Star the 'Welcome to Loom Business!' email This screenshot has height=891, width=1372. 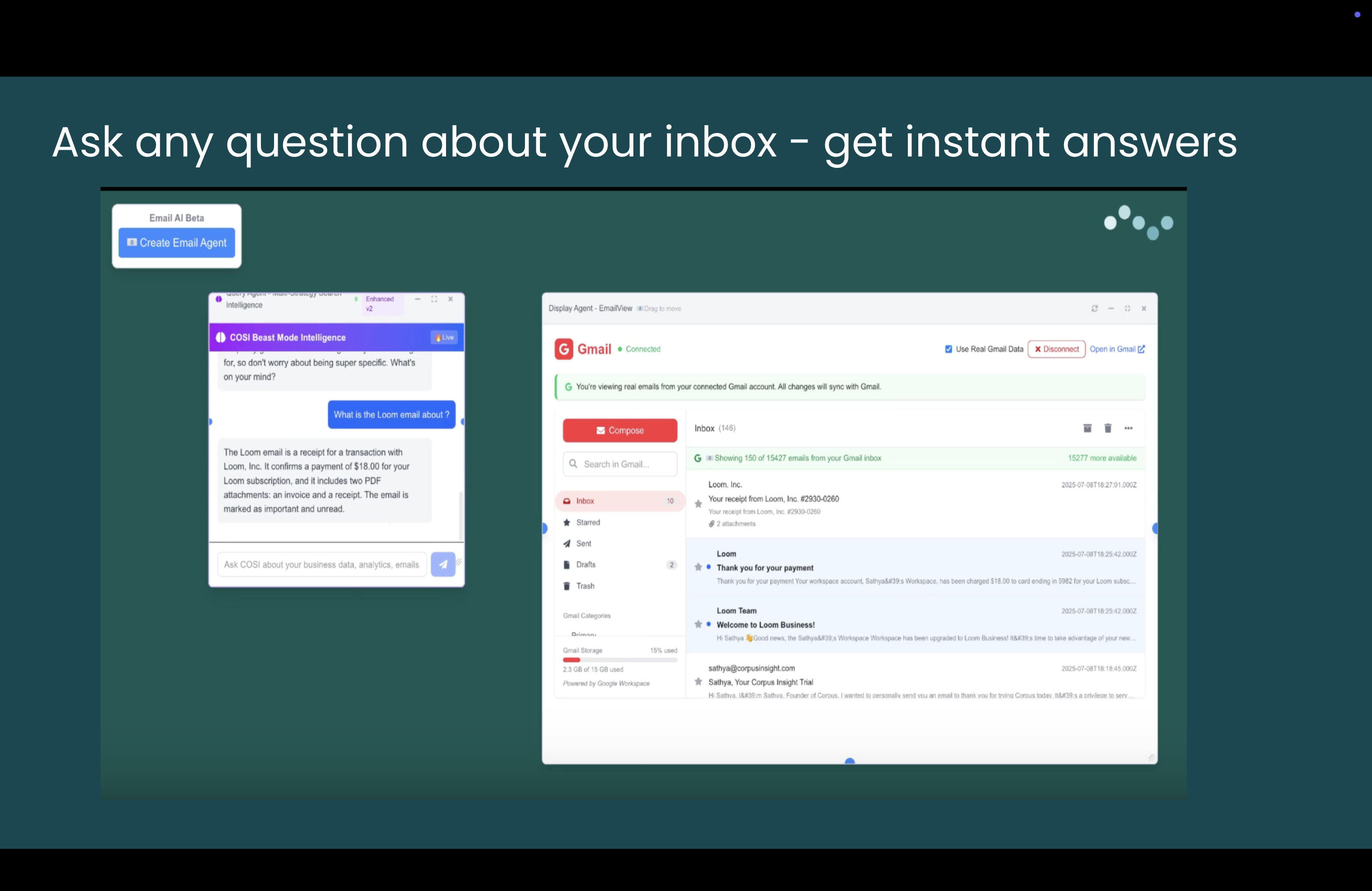pos(698,624)
